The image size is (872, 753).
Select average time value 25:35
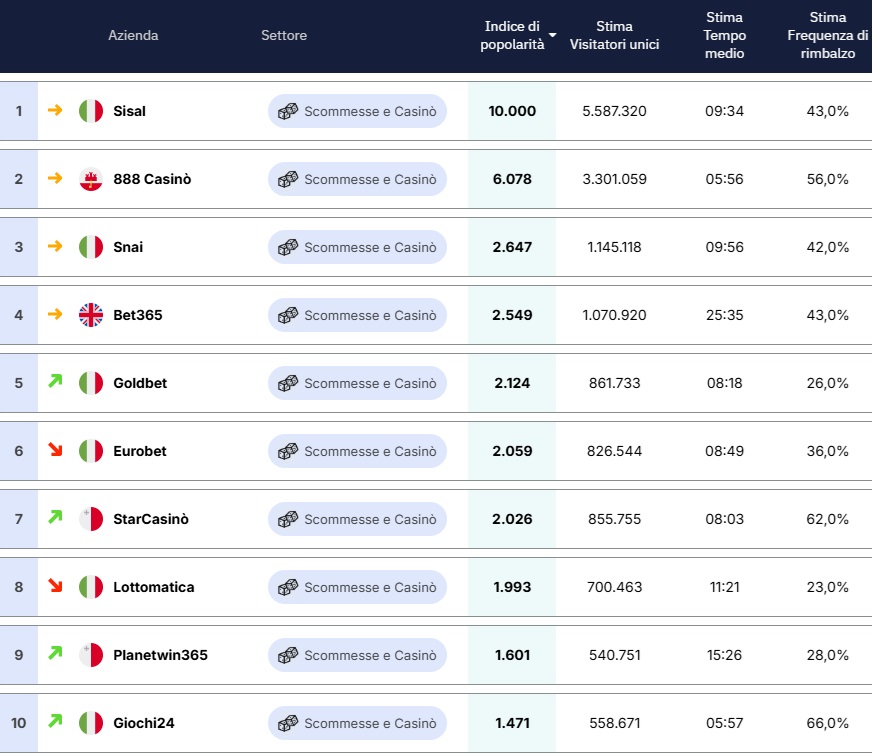724,315
